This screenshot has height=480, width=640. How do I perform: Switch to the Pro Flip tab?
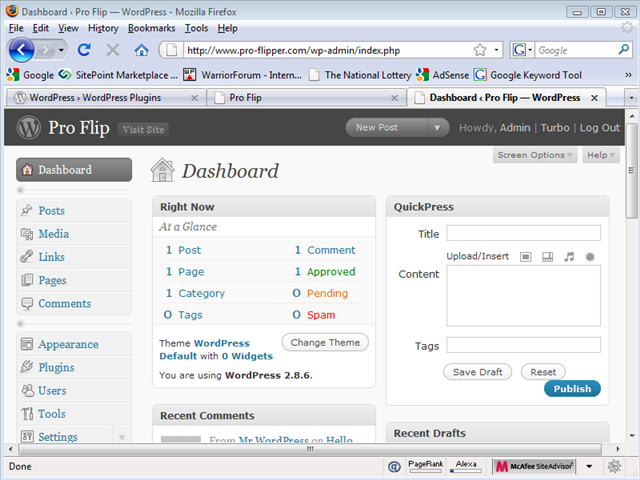pos(306,98)
